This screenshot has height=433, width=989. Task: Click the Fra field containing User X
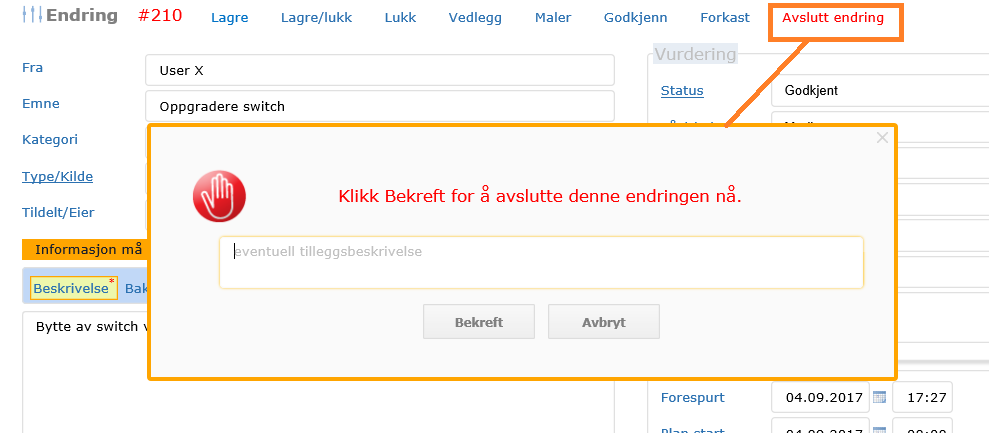[380, 70]
